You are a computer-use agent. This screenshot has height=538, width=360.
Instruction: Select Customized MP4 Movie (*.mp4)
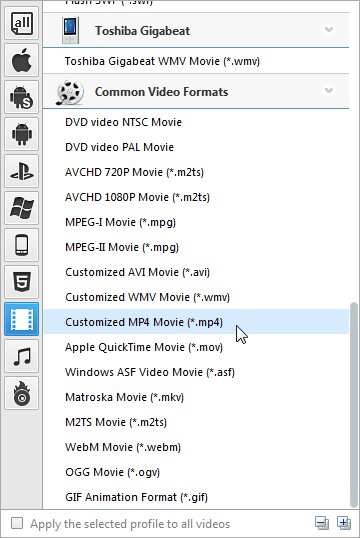(196, 322)
